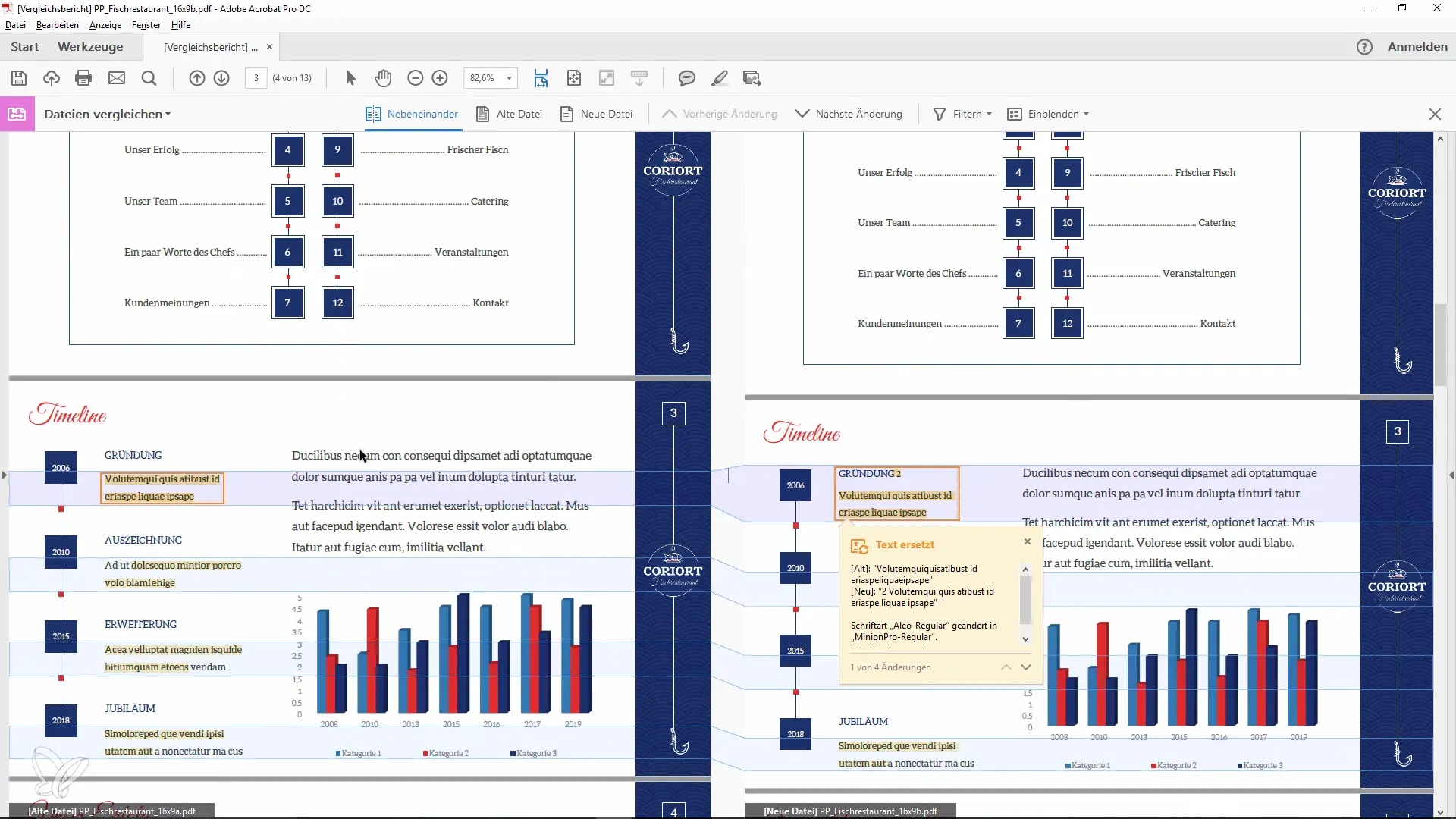Click the upload to cloud icon
Image resolution: width=1456 pixels, height=819 pixels.
(x=51, y=78)
